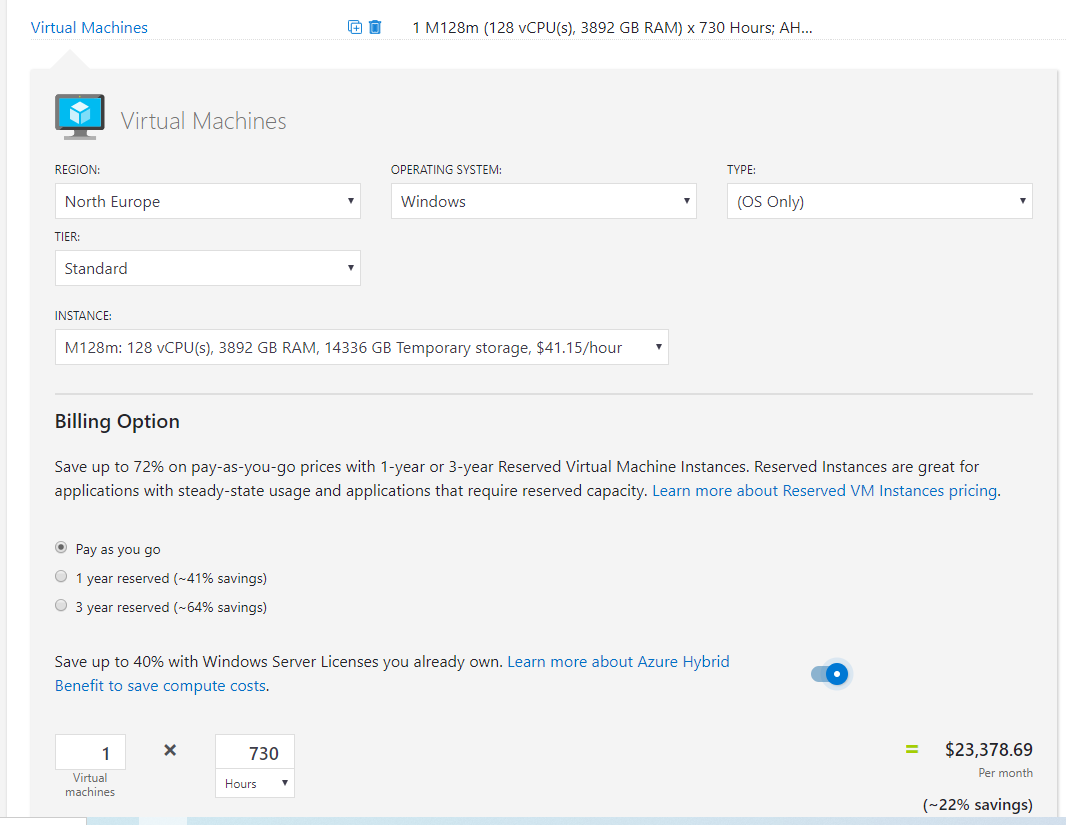Choose 1 year reserved billing option
The height and width of the screenshot is (825, 1066).
[x=62, y=577]
